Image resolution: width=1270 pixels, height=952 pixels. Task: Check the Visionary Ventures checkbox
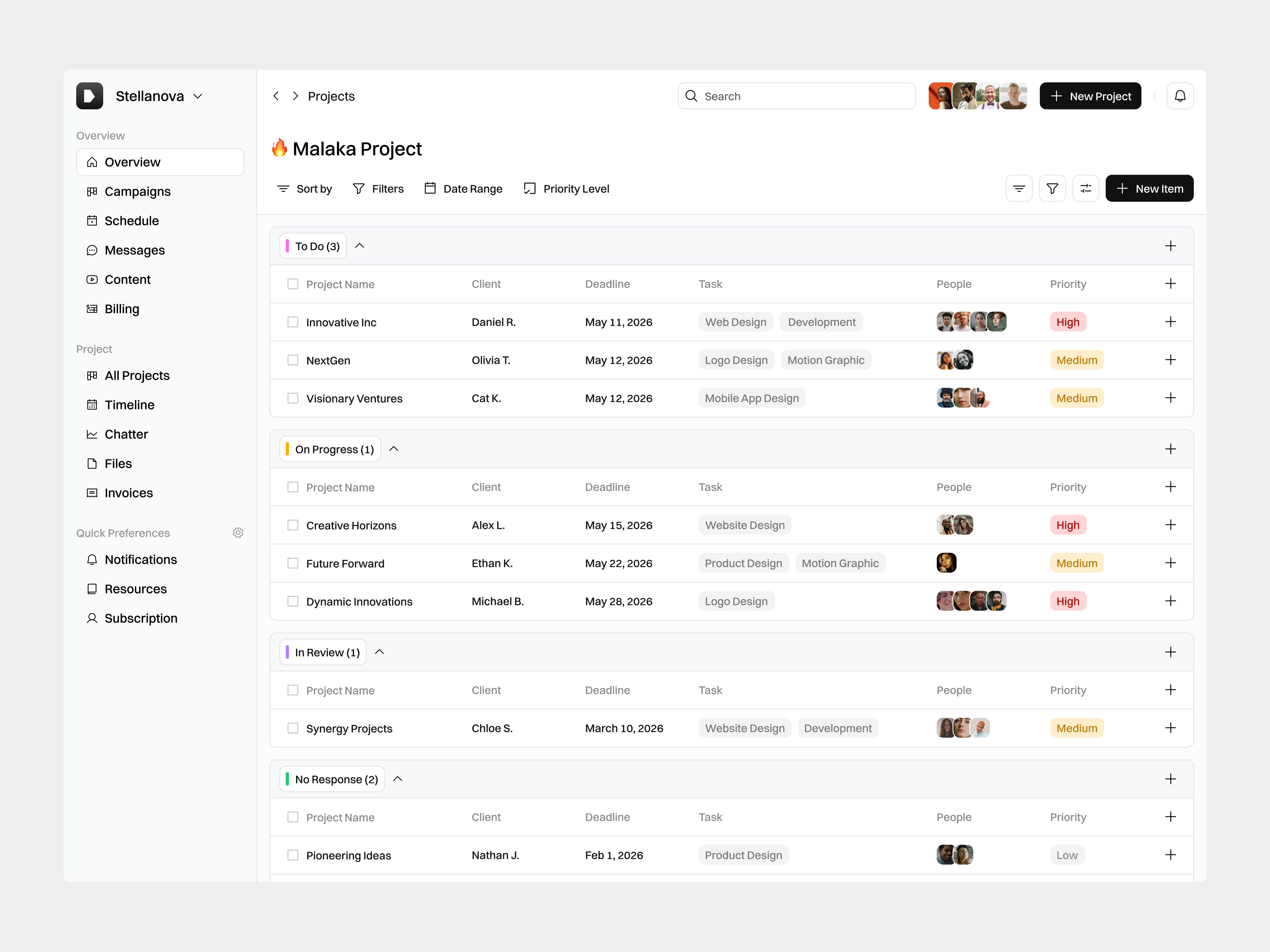click(293, 398)
